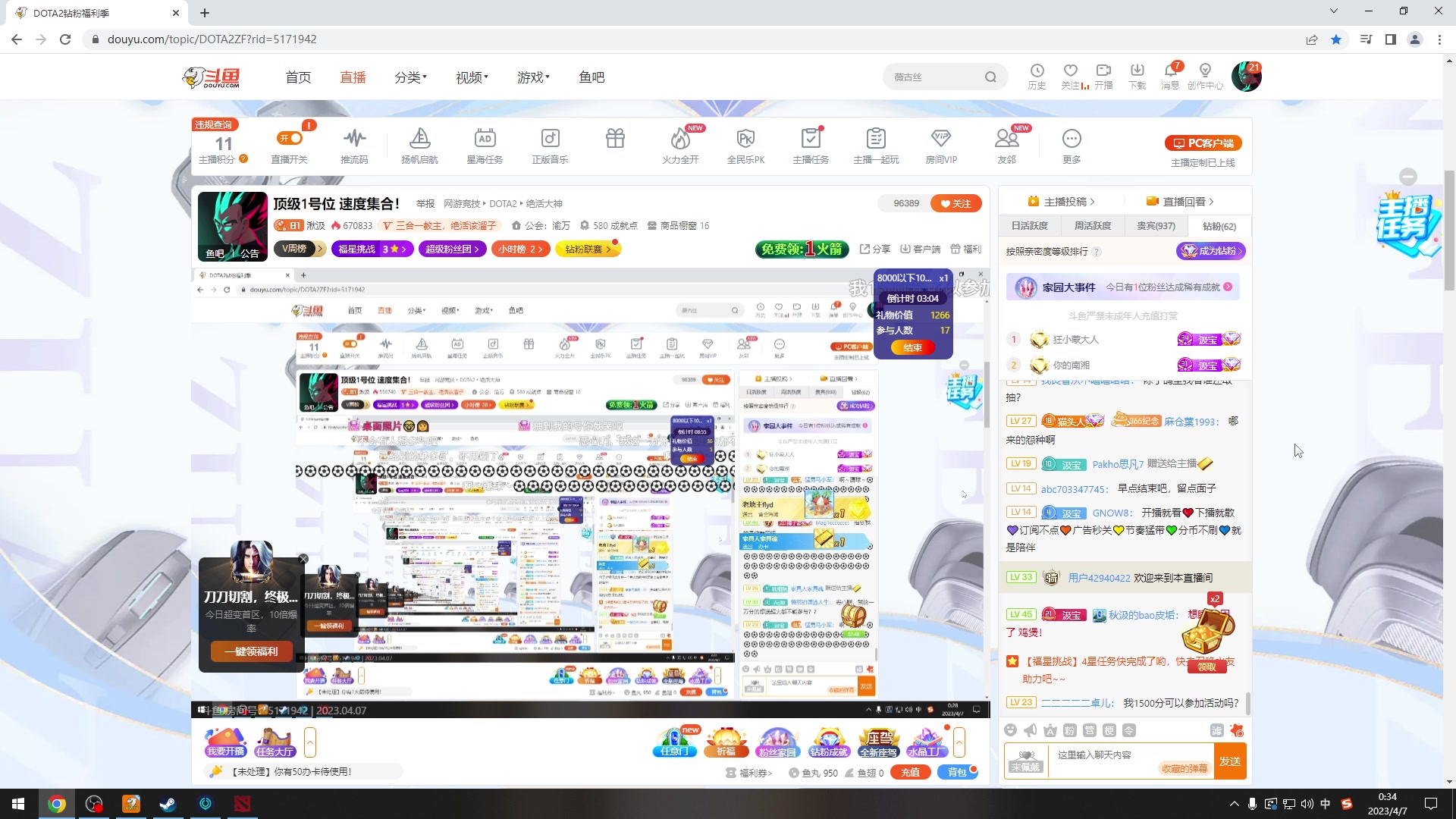Screen dimensions: 1456x819
Task: Open the 鱼吧 nav item
Action: click(x=591, y=77)
